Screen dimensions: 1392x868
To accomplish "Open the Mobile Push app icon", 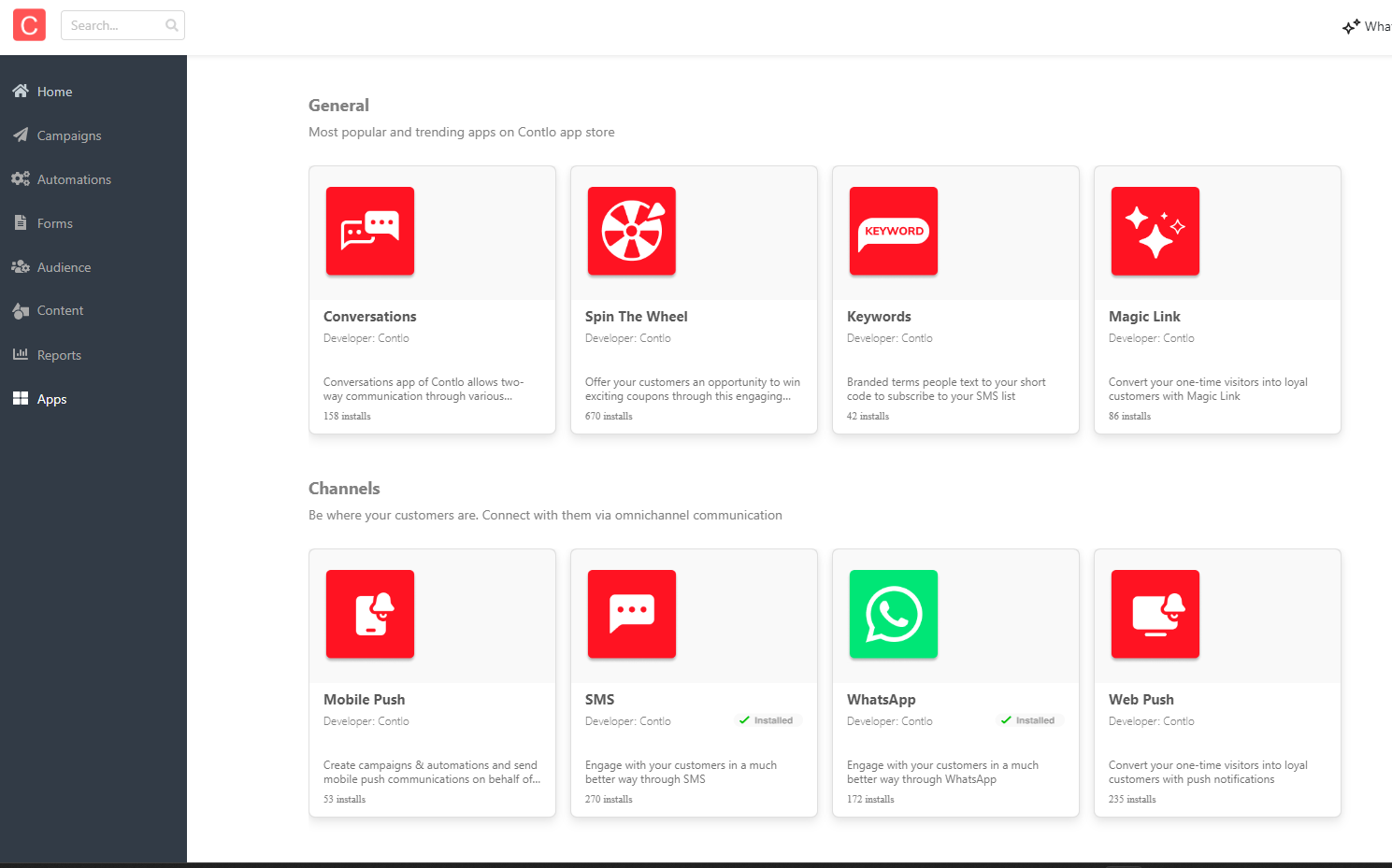I will (370, 614).
